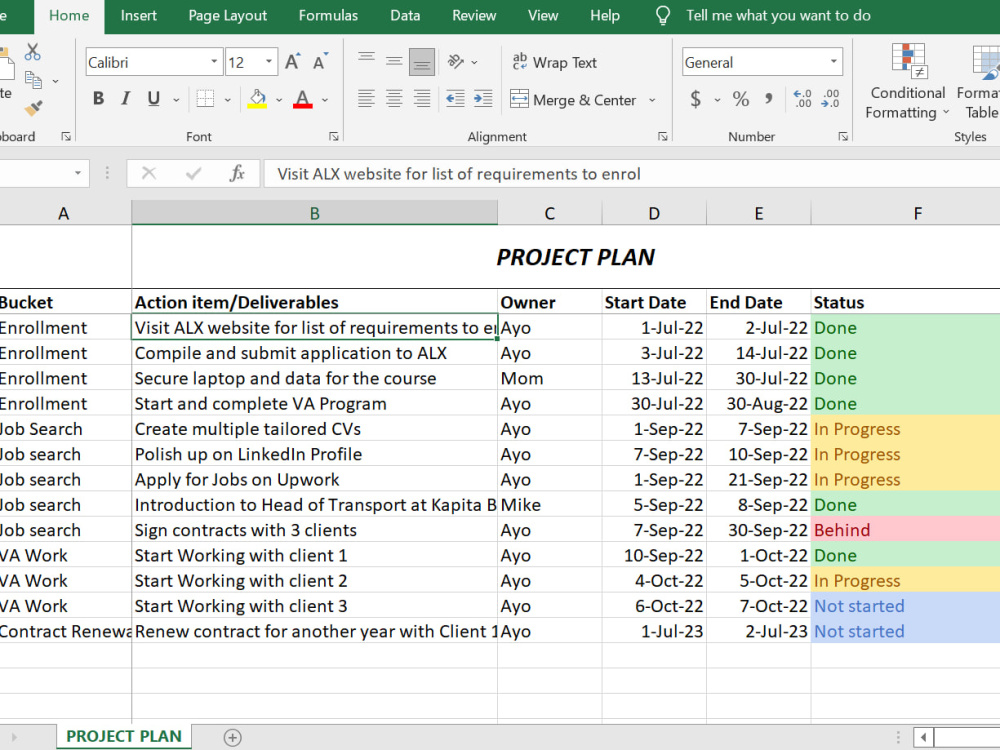Image resolution: width=1000 pixels, height=750 pixels.
Task: Select the PROJECT PLAN sheet tab
Action: pyautogui.click(x=124, y=737)
